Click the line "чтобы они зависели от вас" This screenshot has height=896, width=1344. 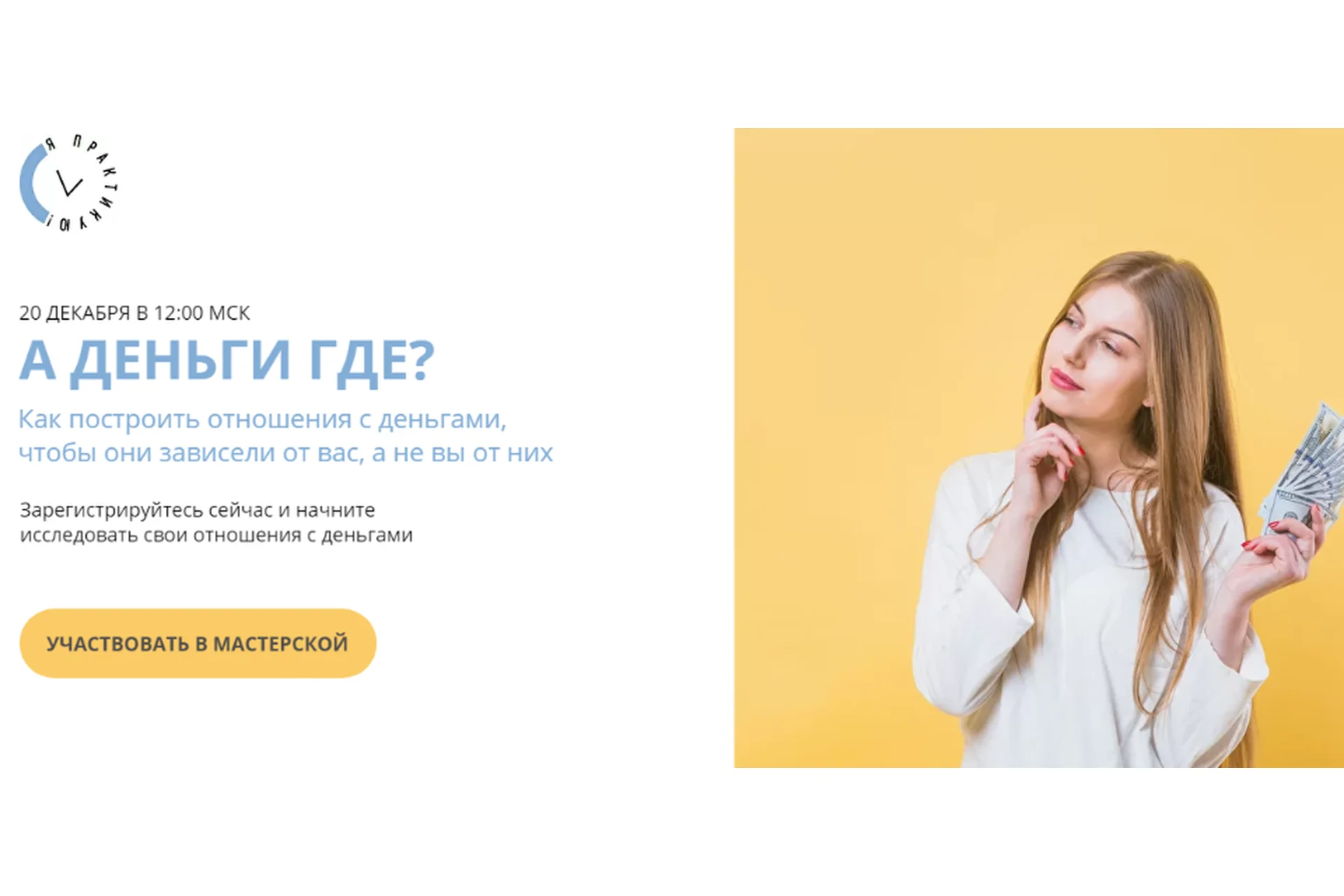(x=191, y=453)
